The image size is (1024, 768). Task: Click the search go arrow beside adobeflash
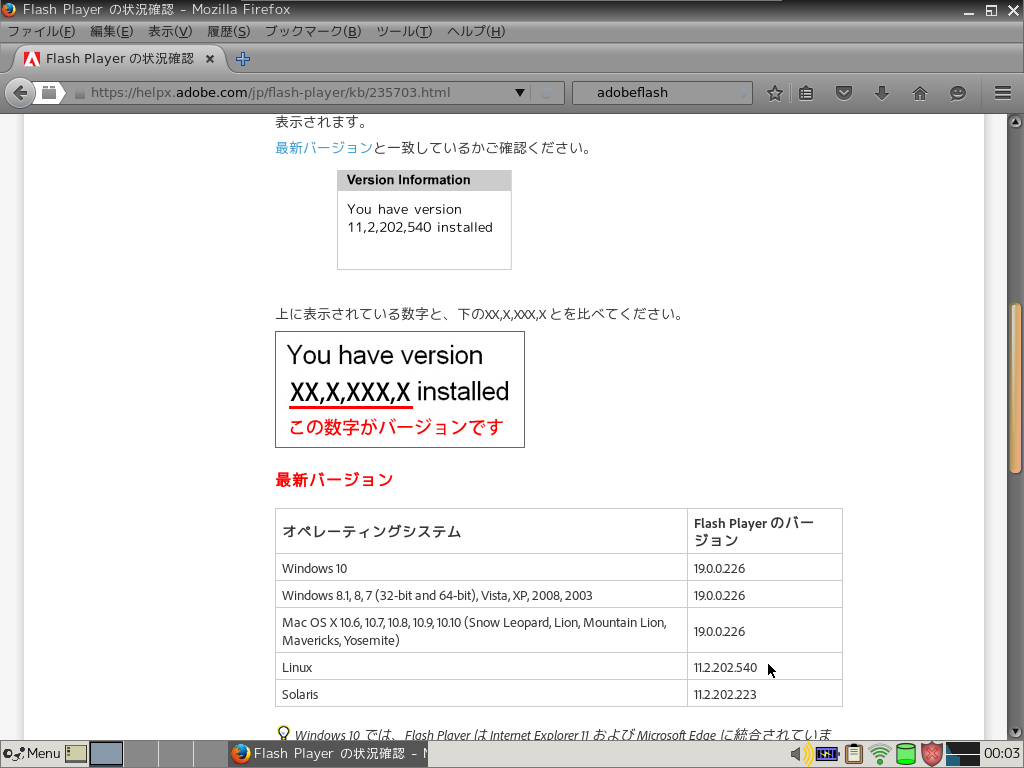click(x=743, y=93)
